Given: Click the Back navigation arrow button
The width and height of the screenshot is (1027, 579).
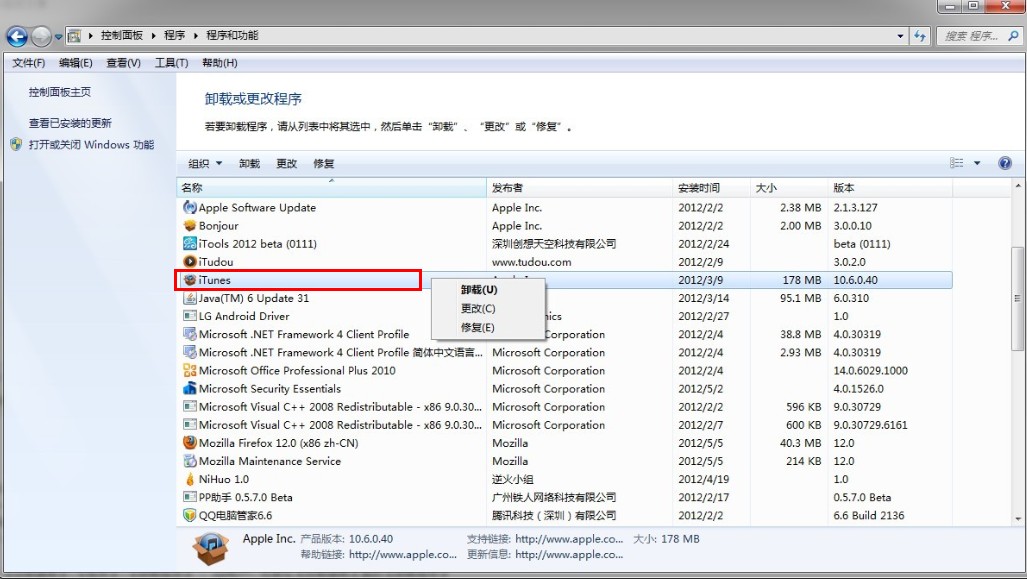Looking at the screenshot, I should point(16,37).
